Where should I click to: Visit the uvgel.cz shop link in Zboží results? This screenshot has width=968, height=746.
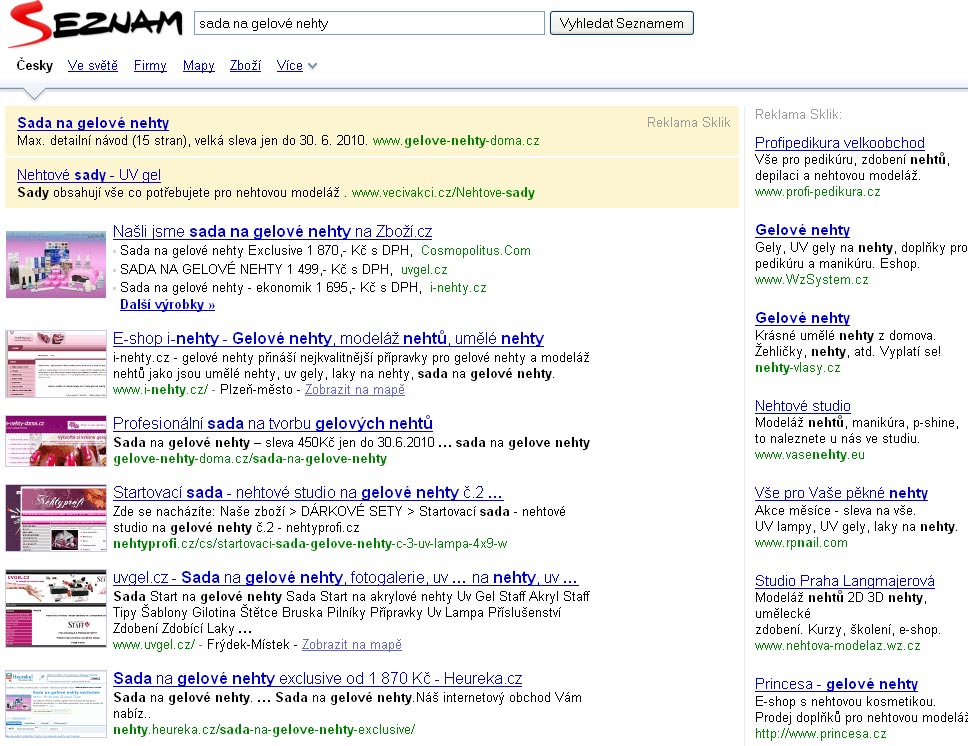pos(424,270)
